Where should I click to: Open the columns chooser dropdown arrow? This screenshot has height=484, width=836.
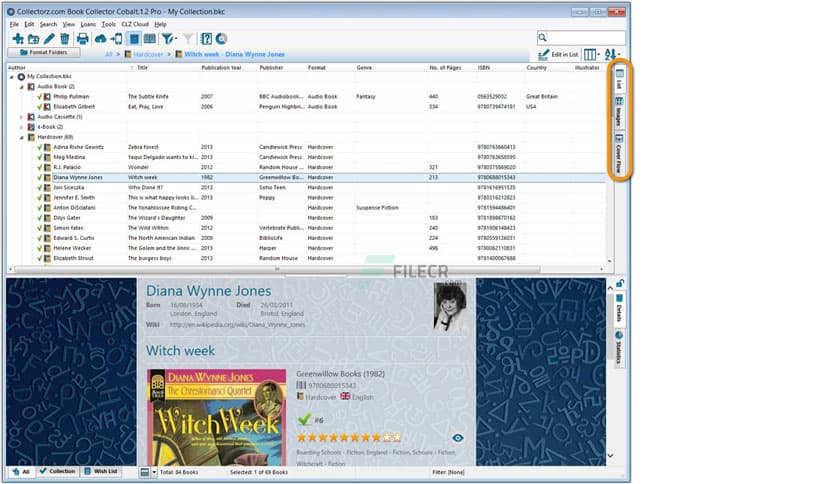(598, 54)
